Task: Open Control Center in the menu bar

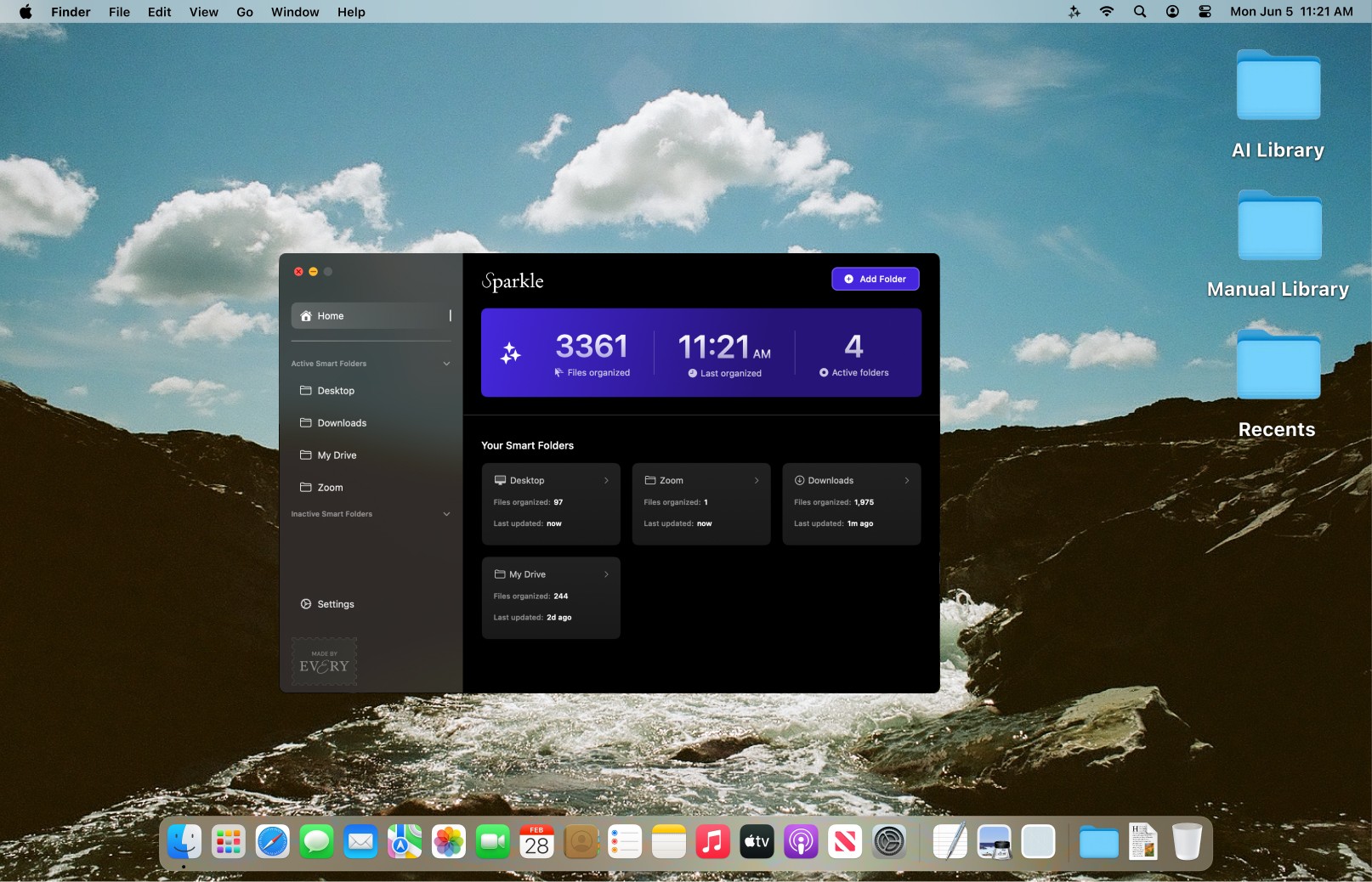Action: click(x=1205, y=12)
